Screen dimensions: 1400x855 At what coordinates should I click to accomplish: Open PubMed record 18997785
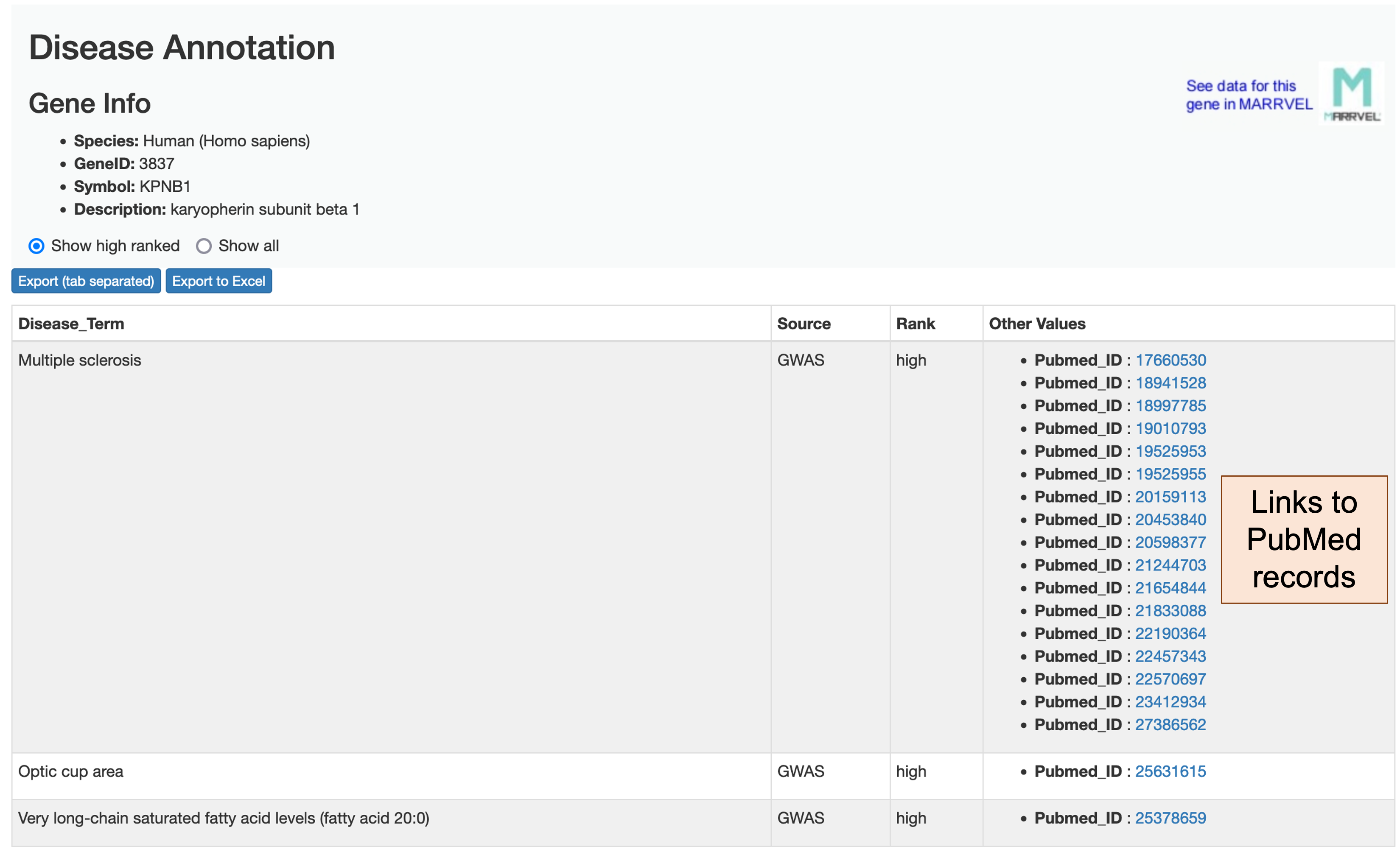click(1170, 405)
